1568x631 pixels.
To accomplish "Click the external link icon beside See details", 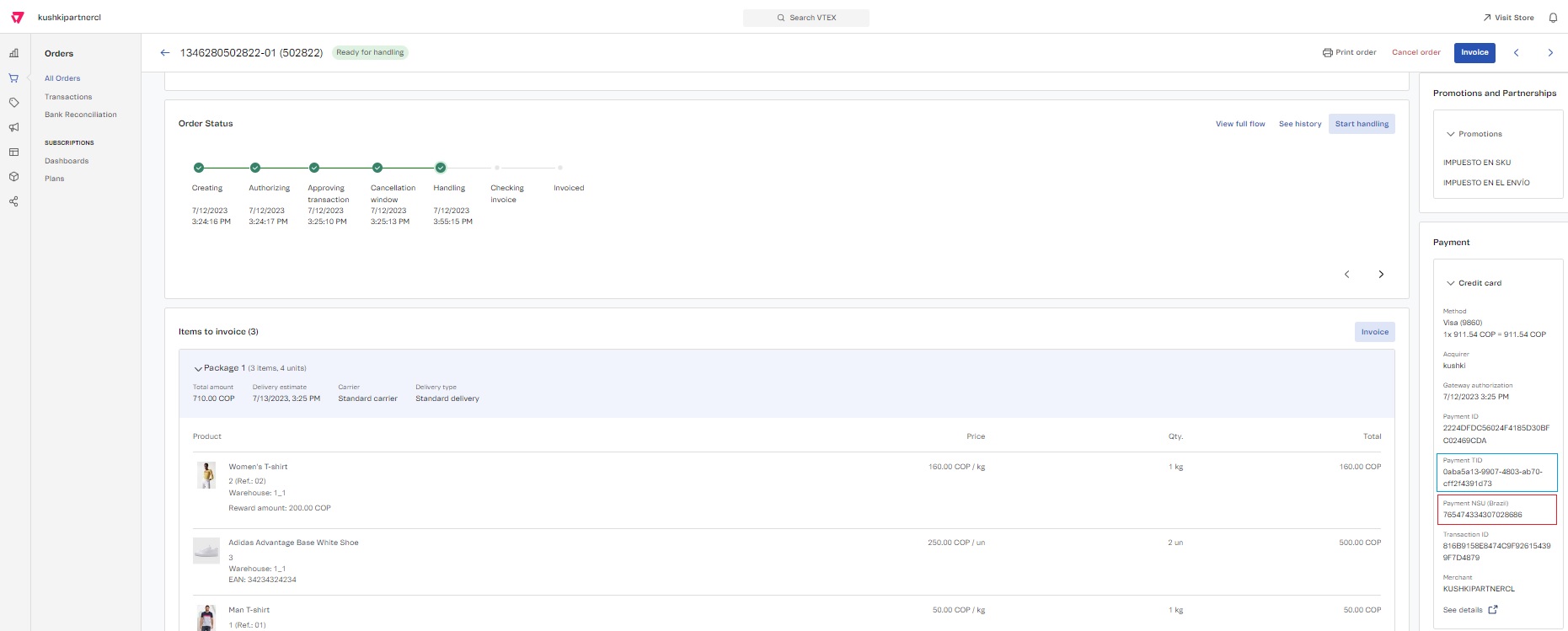I will point(1493,610).
